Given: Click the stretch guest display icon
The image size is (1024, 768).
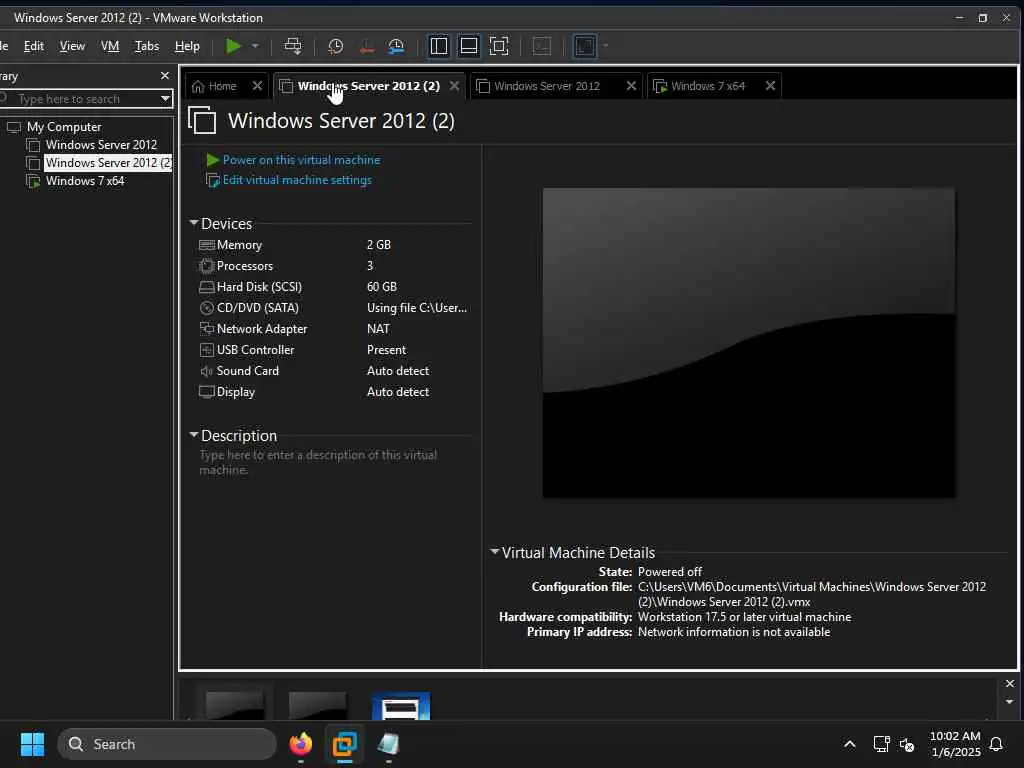Looking at the screenshot, I should coord(584,46).
